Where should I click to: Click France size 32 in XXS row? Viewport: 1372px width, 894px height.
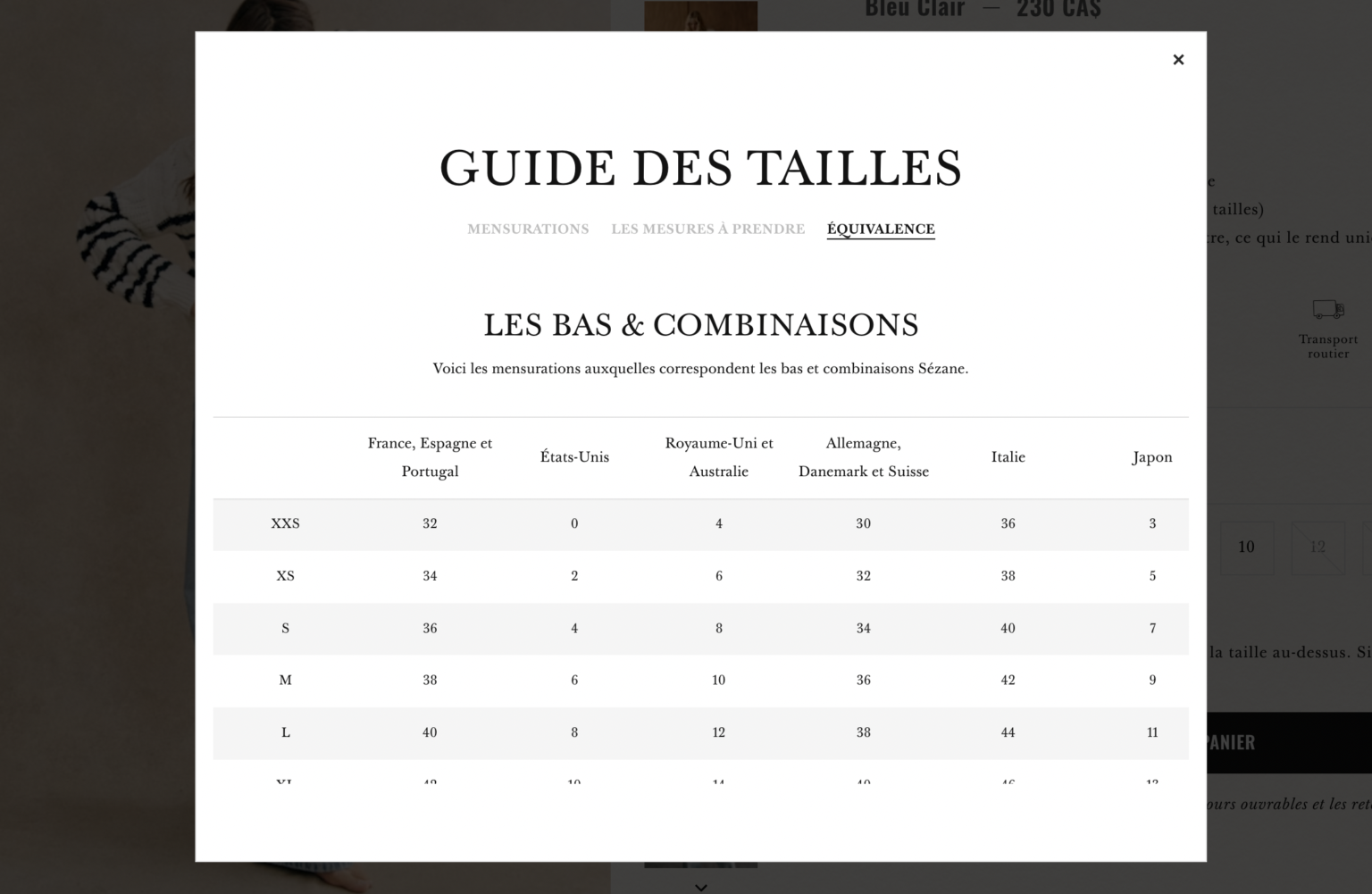pyautogui.click(x=430, y=524)
